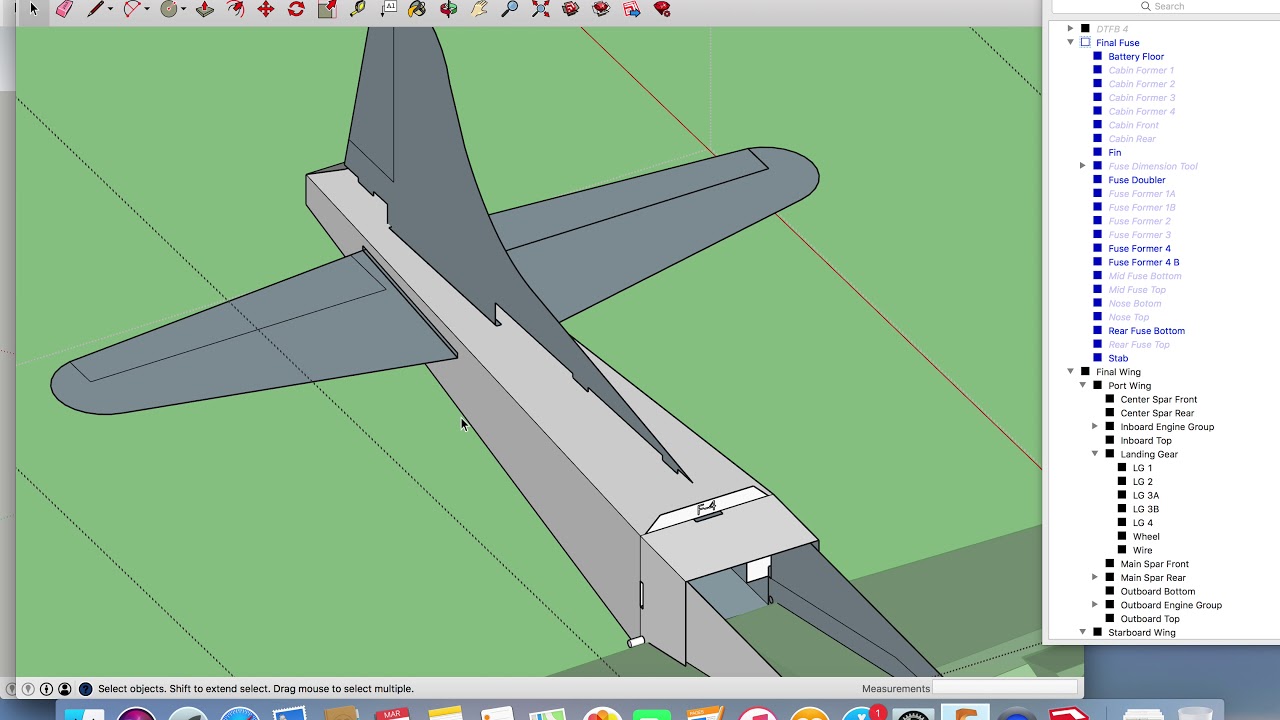Open the shape tool dropdown arrow
This screenshot has height=720, width=1280.
tap(183, 10)
